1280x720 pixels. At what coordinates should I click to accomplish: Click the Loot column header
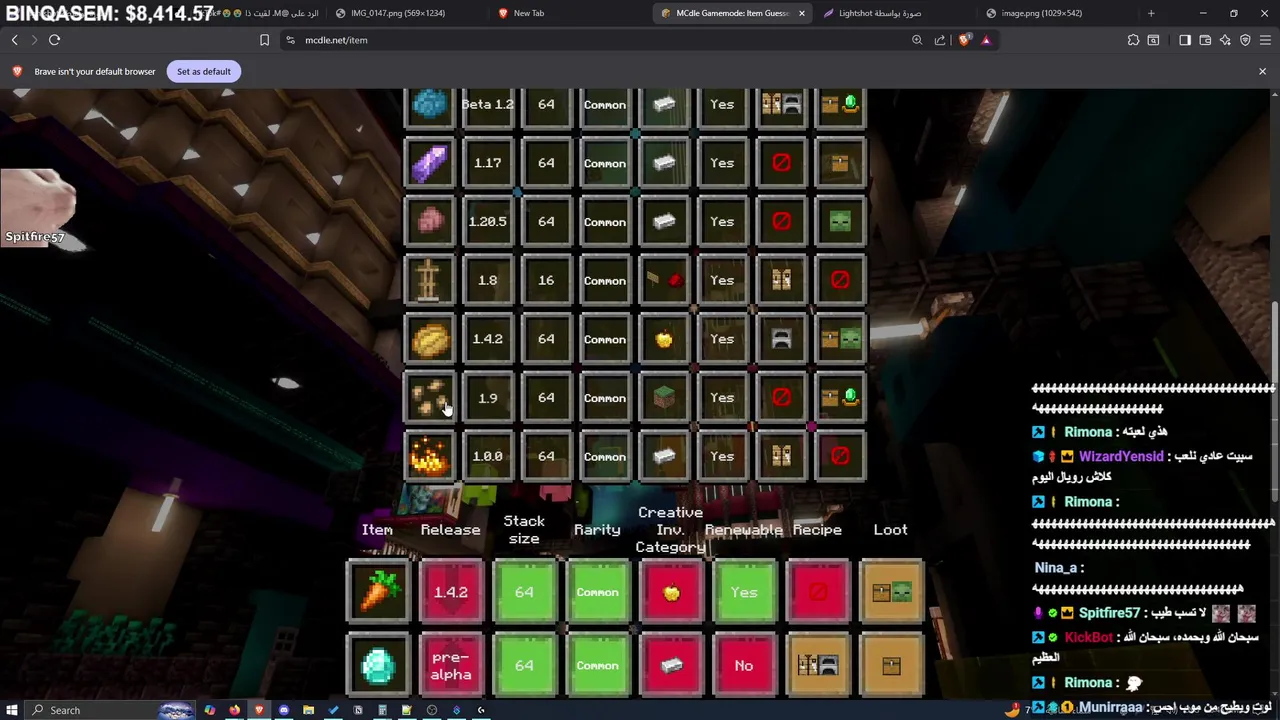tap(890, 530)
